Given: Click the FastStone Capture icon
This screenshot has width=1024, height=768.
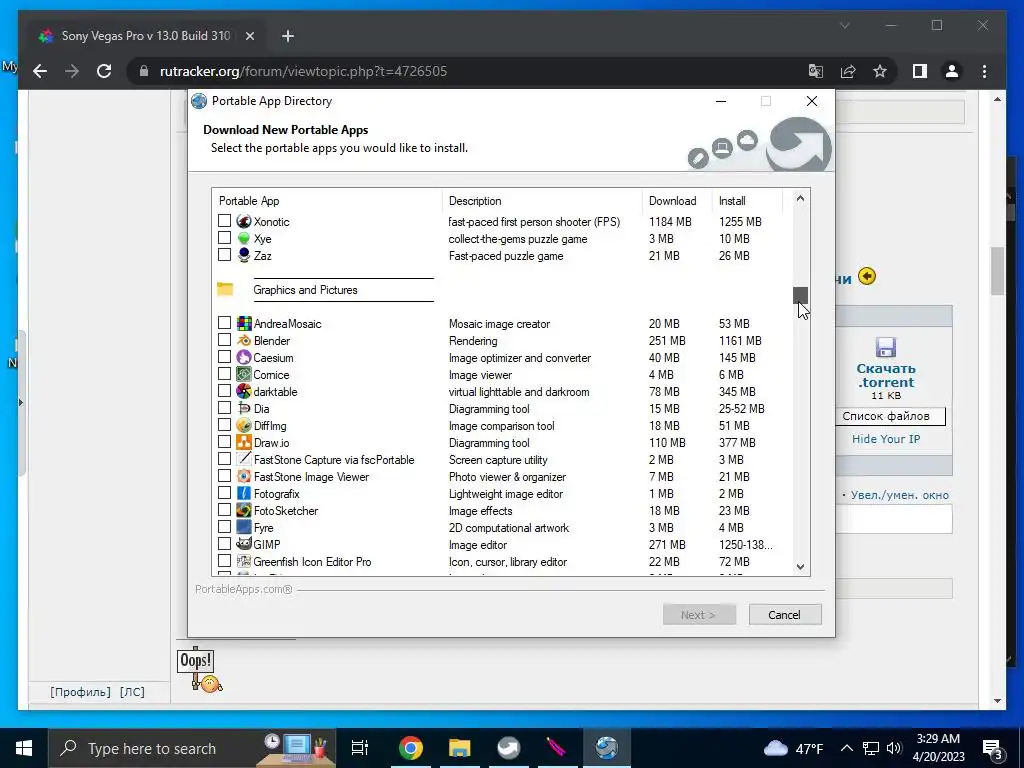Looking at the screenshot, I should click(x=244, y=459).
